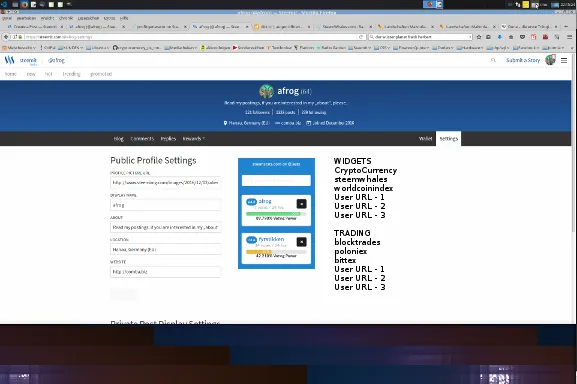Focus the Website field
The width and height of the screenshot is (577, 384).
166,271
